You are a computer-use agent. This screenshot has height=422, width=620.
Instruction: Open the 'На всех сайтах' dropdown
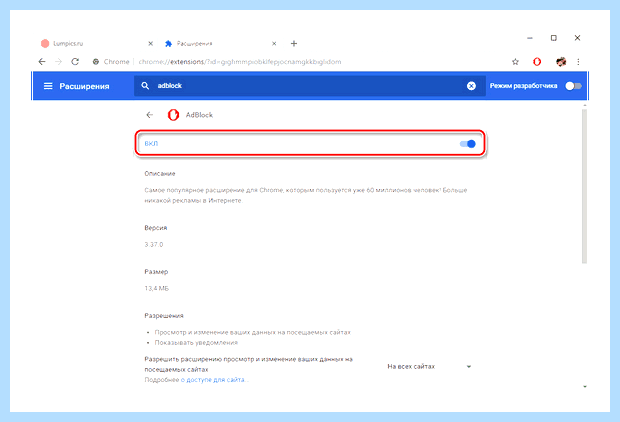point(429,367)
